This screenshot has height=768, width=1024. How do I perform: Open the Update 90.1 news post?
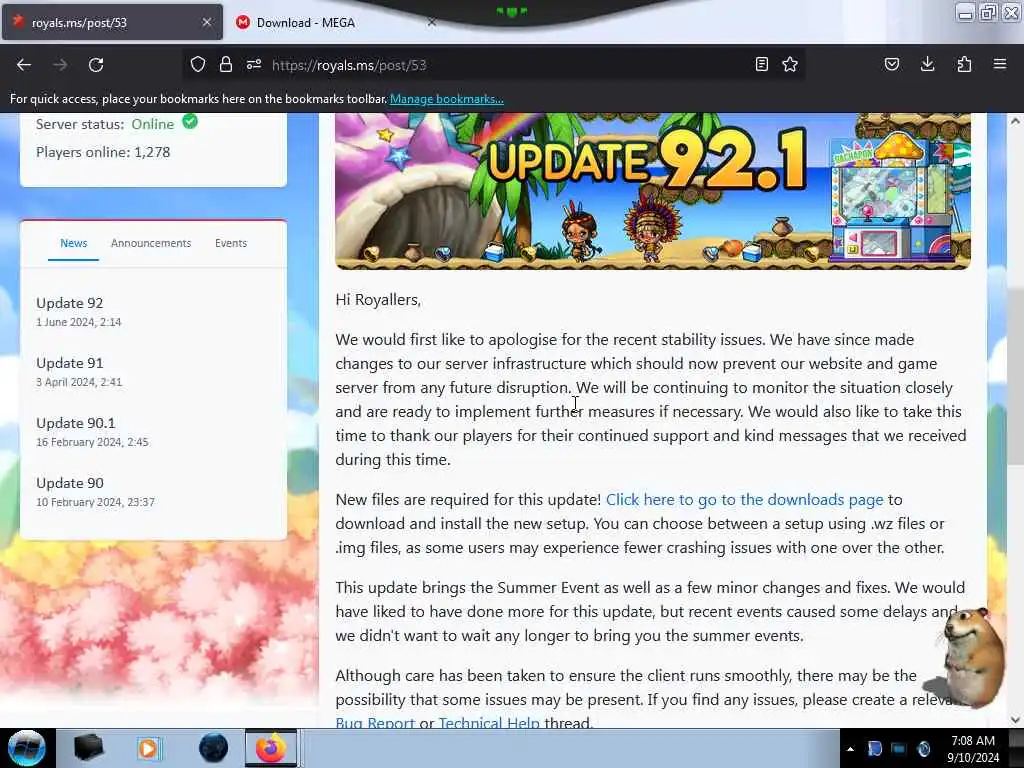click(x=76, y=423)
